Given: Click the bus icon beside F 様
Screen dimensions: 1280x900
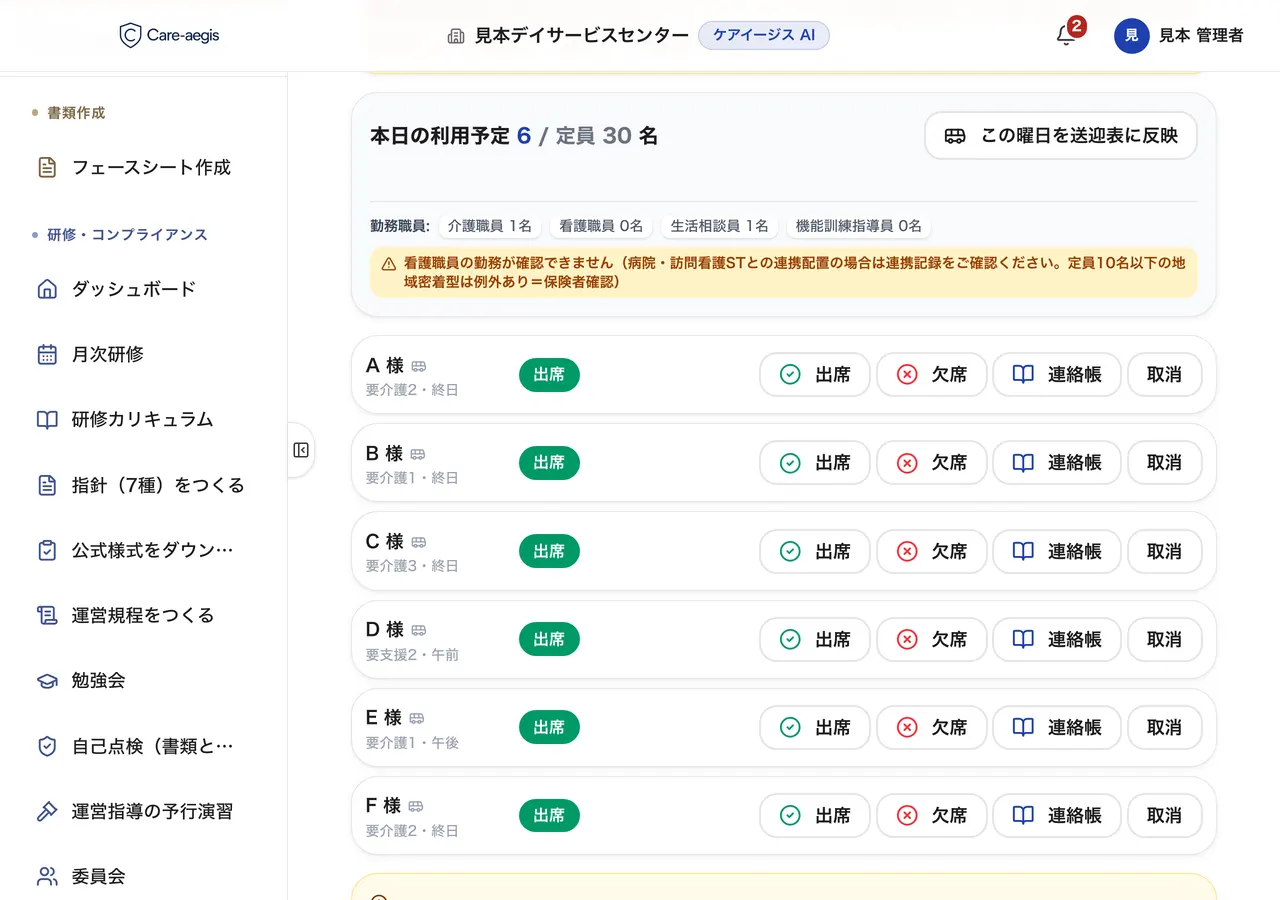Looking at the screenshot, I should (x=416, y=807).
